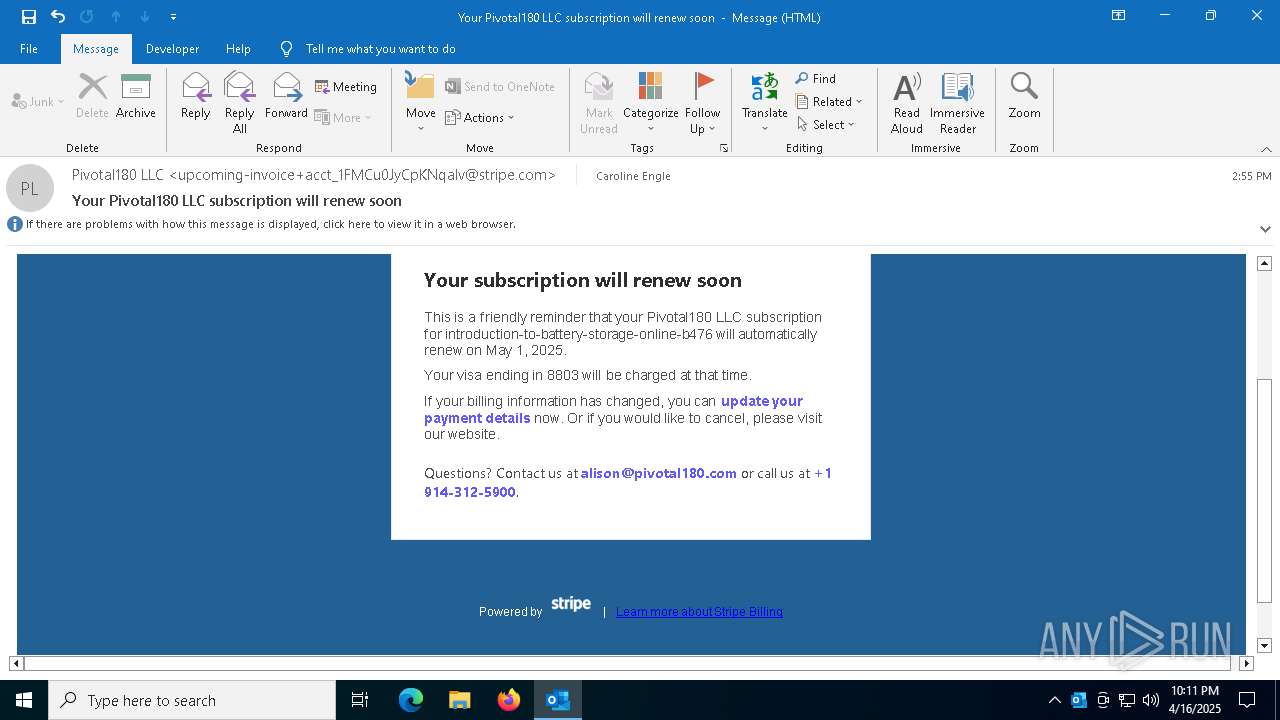Send message to OneNote
Screen dimensions: 1280x720
click(500, 87)
